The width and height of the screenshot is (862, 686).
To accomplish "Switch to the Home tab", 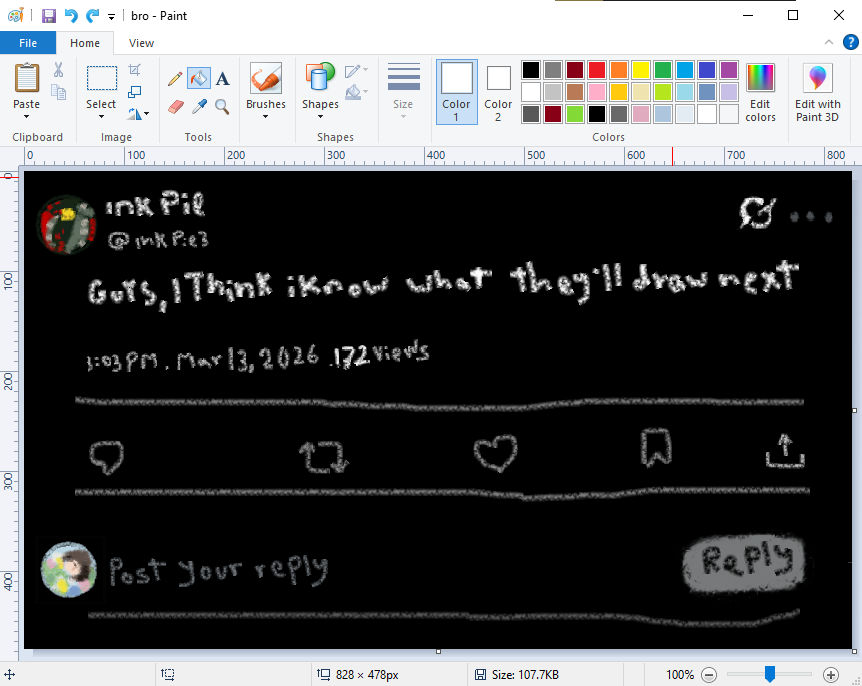I will (85, 43).
